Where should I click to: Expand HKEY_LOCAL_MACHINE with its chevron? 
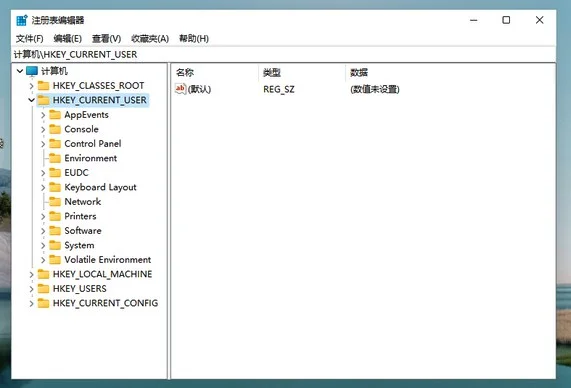click(32, 274)
